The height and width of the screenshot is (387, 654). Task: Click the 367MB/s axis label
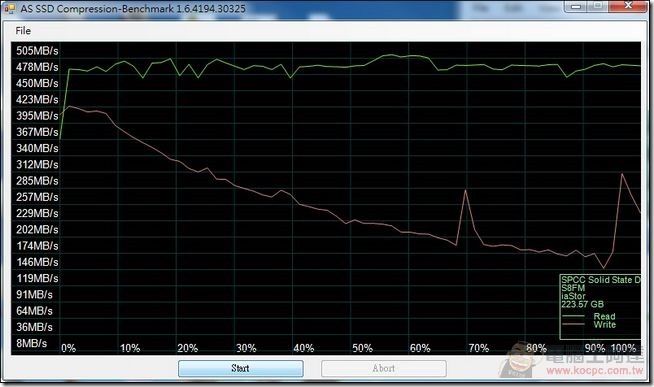tap(37, 132)
